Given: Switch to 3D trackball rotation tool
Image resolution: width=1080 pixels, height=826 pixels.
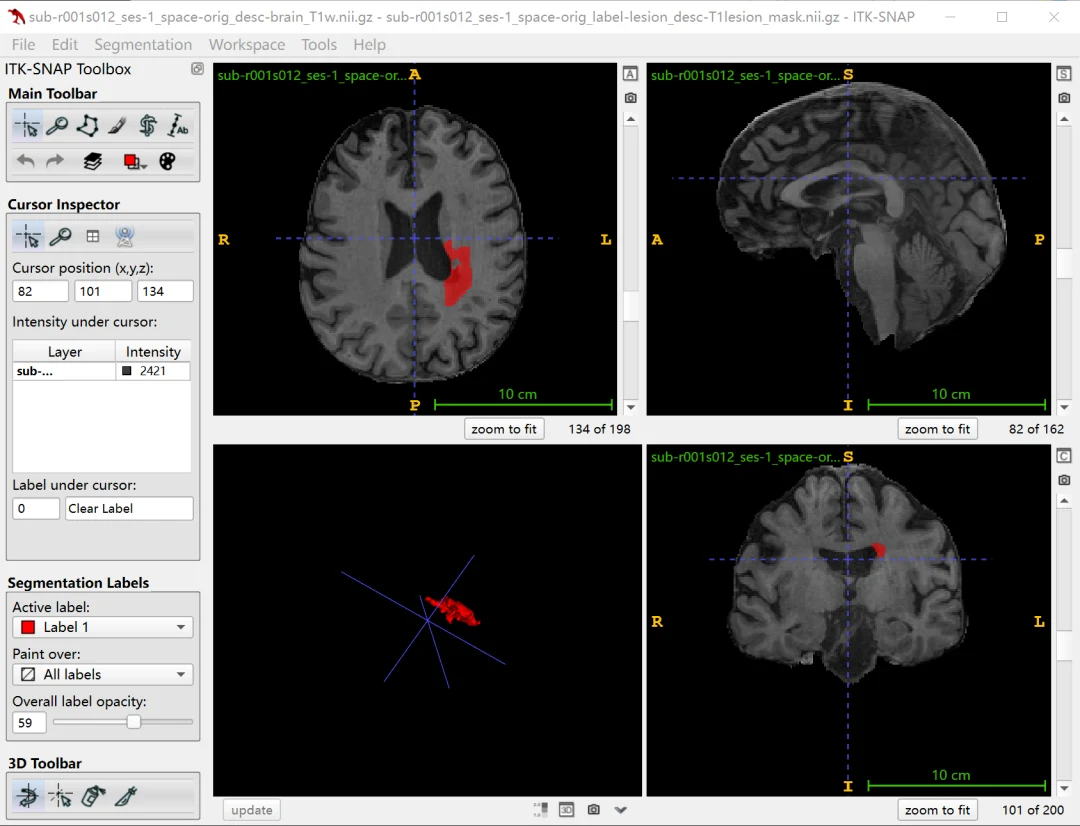Looking at the screenshot, I should click(28, 796).
